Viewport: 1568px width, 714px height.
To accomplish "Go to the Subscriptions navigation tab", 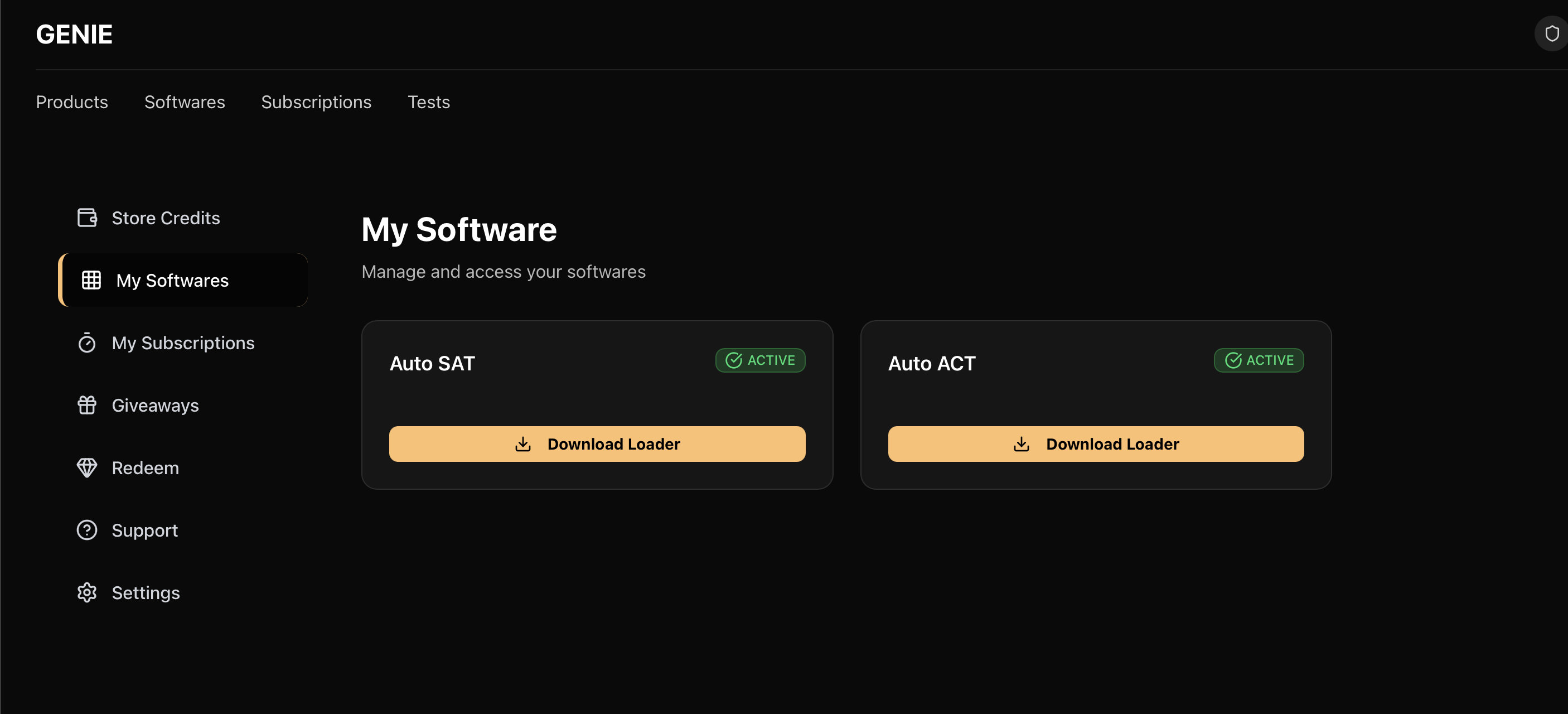I will 316,102.
